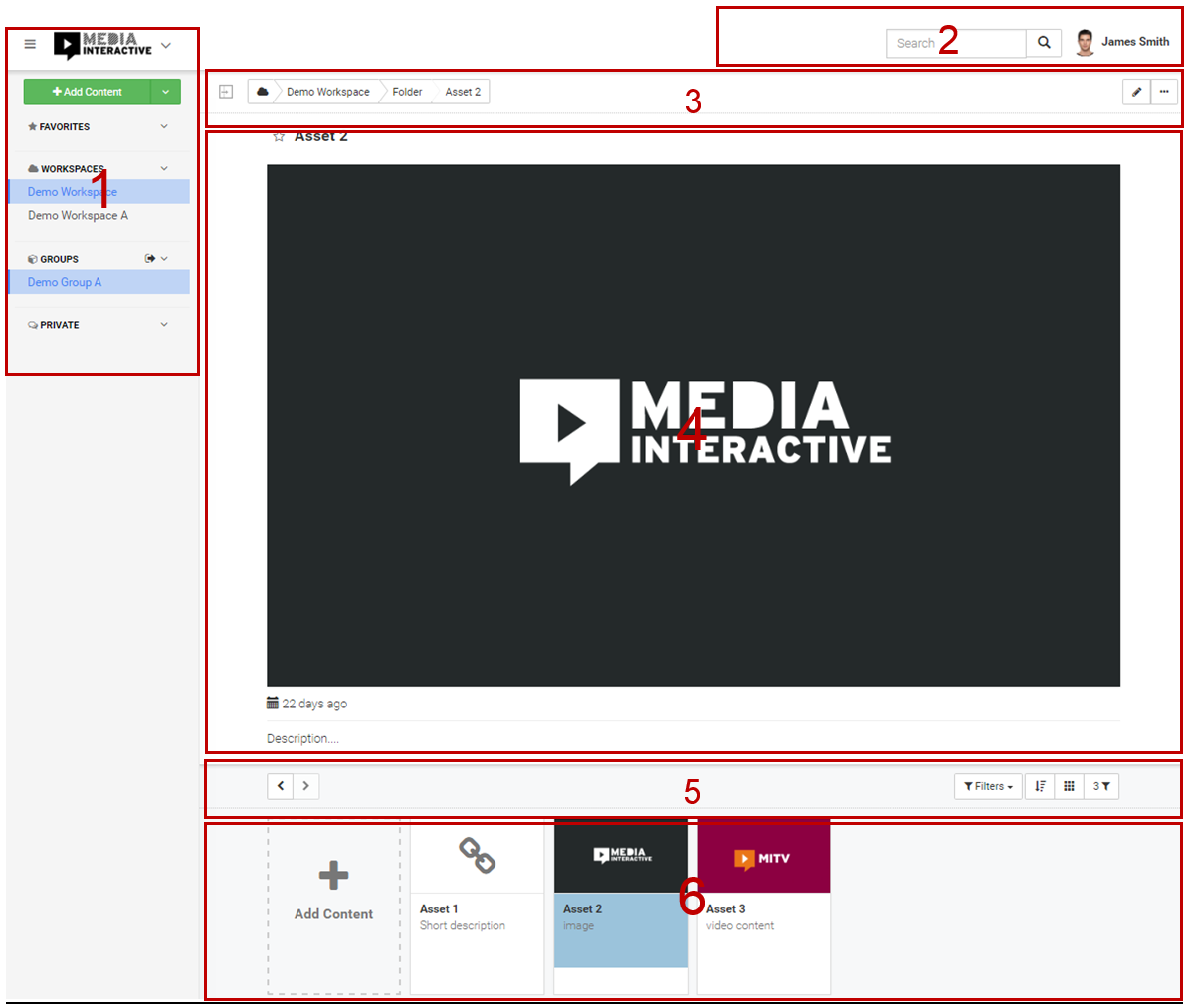Image resolution: width=1189 pixels, height=1008 pixels.
Task: Select Demo Workspace in sidebar
Action: tap(99, 192)
